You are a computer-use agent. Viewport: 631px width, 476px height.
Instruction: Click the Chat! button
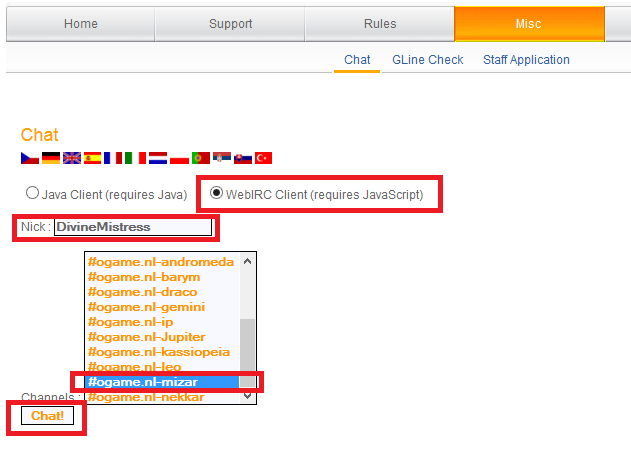[47, 416]
